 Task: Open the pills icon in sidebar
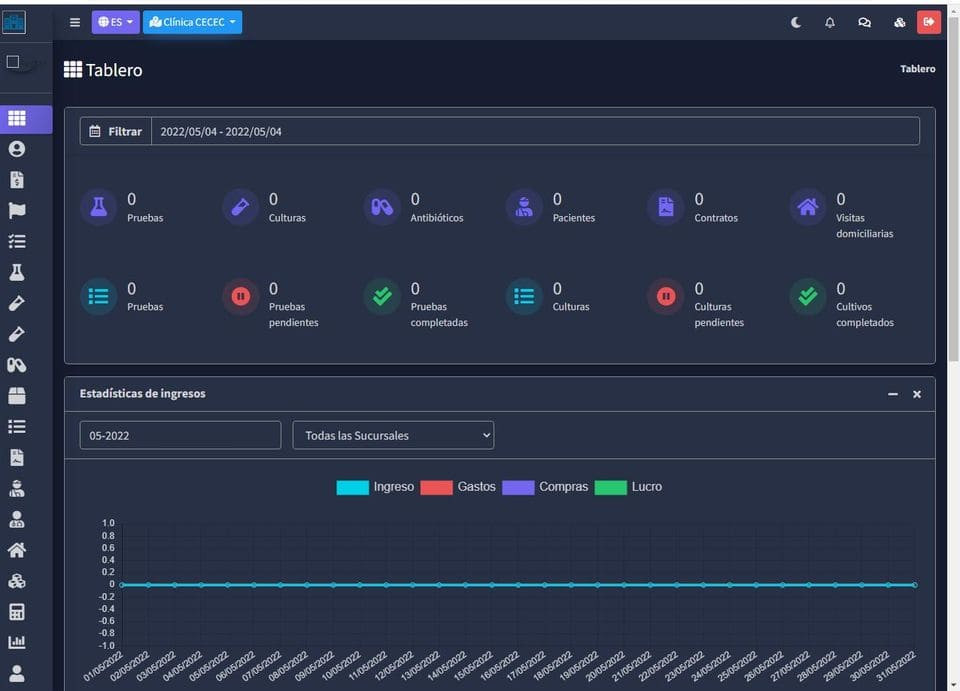[16, 365]
